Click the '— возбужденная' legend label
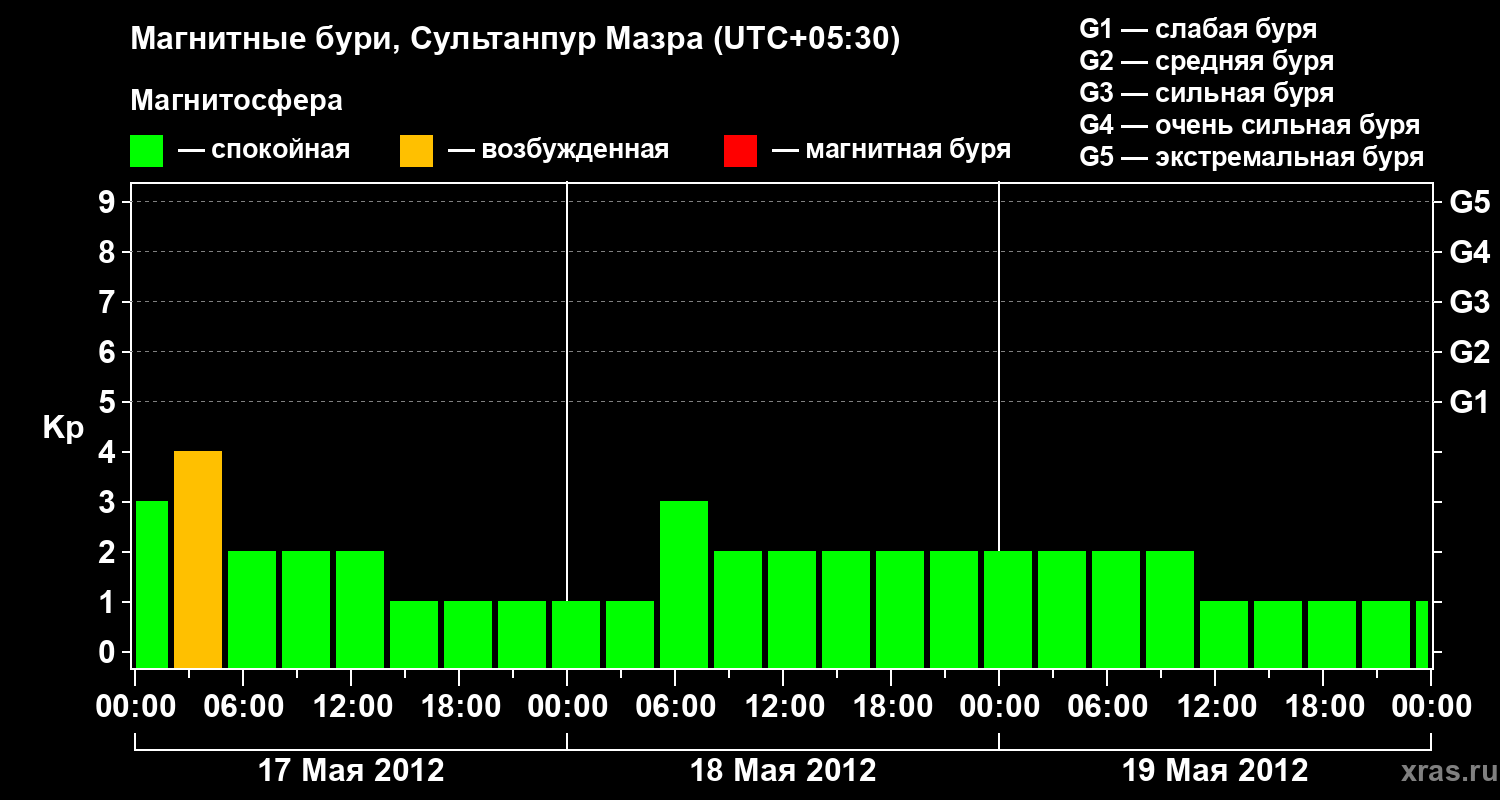 (558, 150)
